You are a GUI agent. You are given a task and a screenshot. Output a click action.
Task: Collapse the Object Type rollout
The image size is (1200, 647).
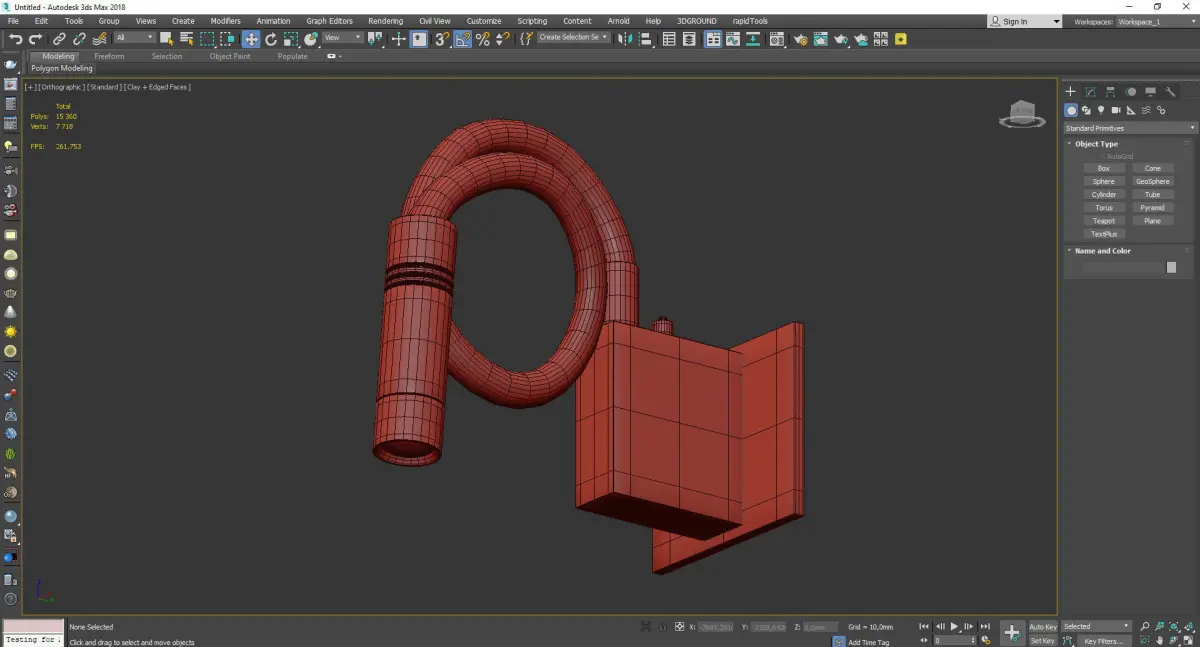[1096, 144]
